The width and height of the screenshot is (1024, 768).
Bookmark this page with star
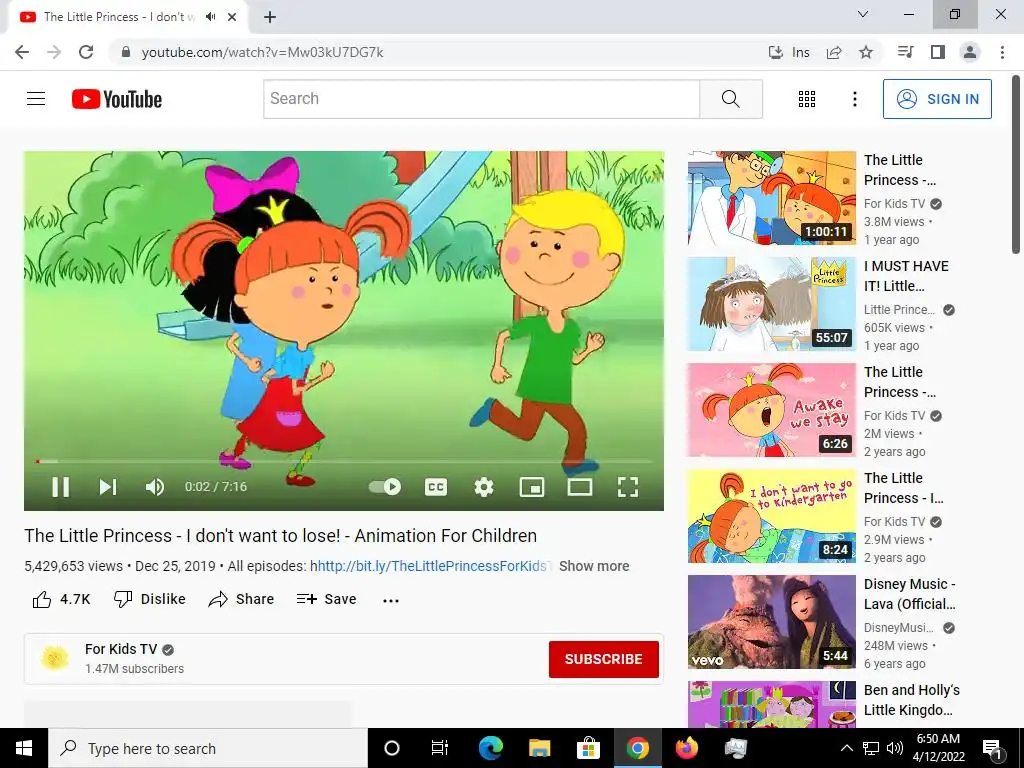866,52
